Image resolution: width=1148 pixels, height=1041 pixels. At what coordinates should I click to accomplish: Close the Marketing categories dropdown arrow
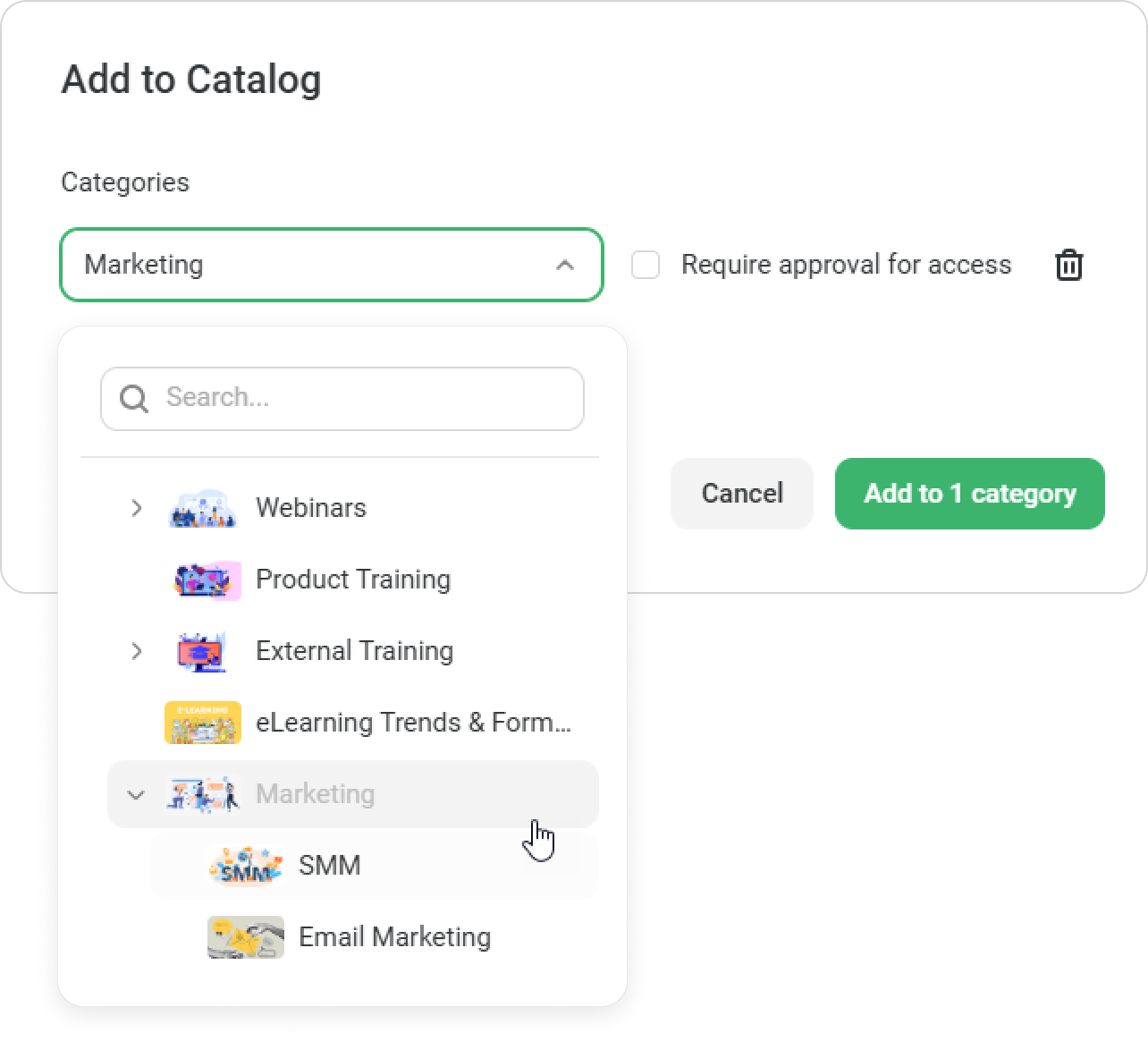(564, 265)
